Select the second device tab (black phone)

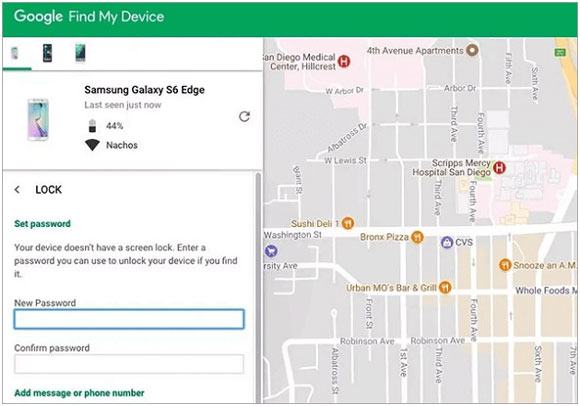click(x=47, y=53)
